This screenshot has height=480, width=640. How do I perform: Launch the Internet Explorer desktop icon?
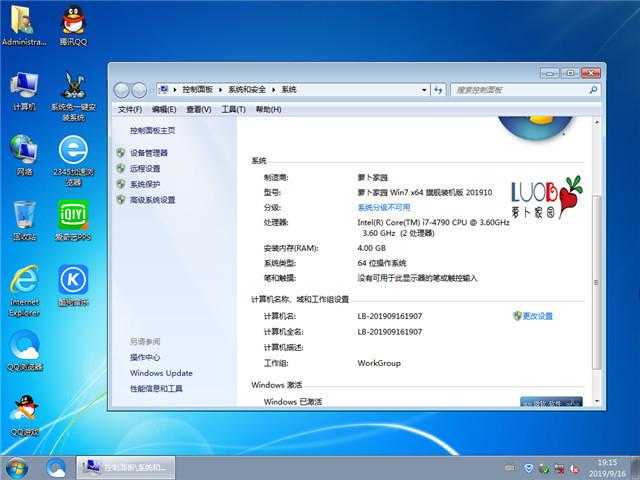[x=24, y=291]
